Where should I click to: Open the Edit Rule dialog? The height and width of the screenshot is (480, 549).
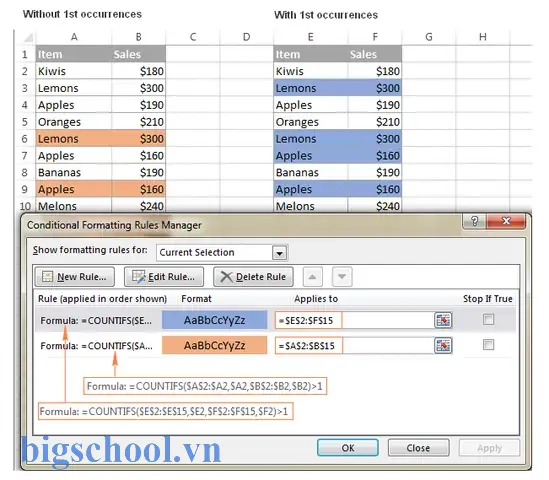coord(164,277)
